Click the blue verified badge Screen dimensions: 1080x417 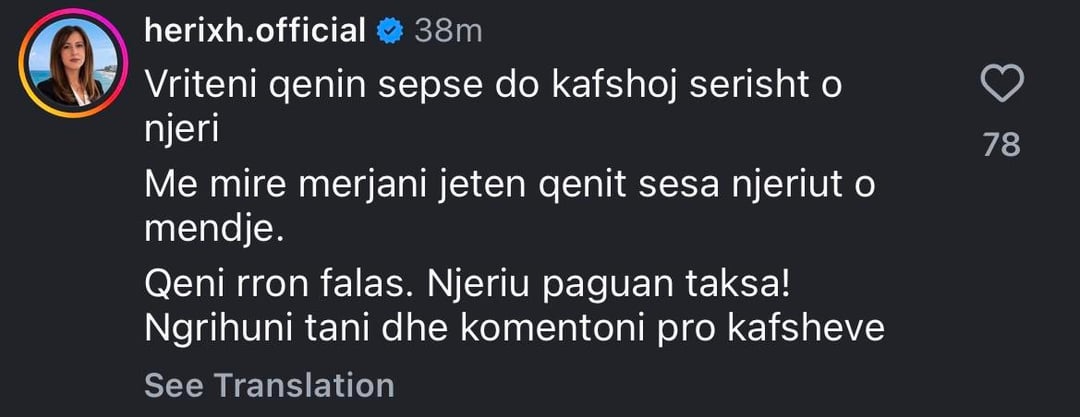389,31
